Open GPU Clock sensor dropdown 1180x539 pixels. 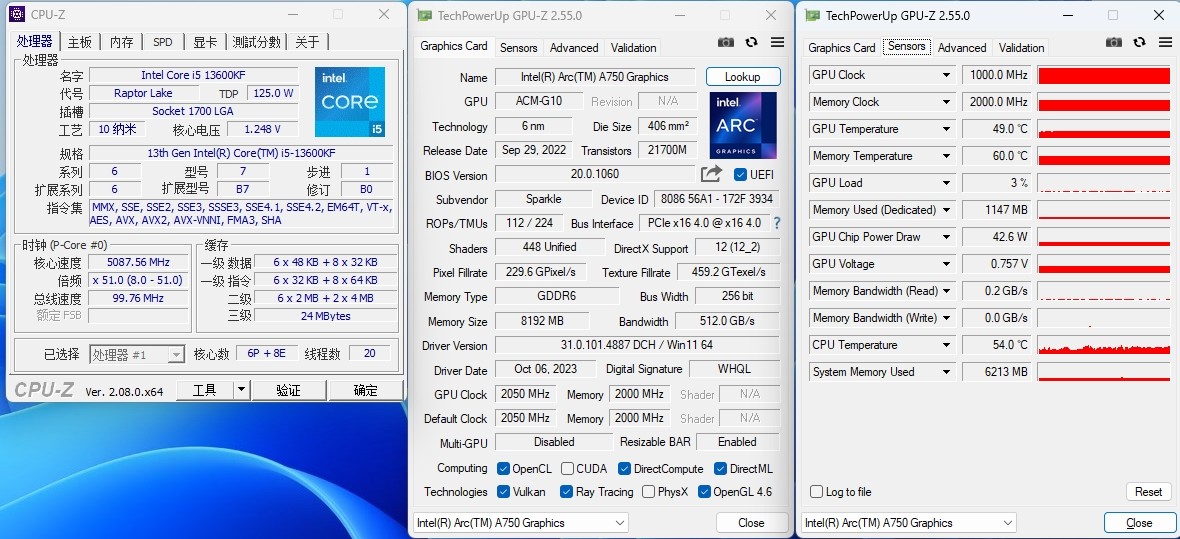(x=946, y=75)
